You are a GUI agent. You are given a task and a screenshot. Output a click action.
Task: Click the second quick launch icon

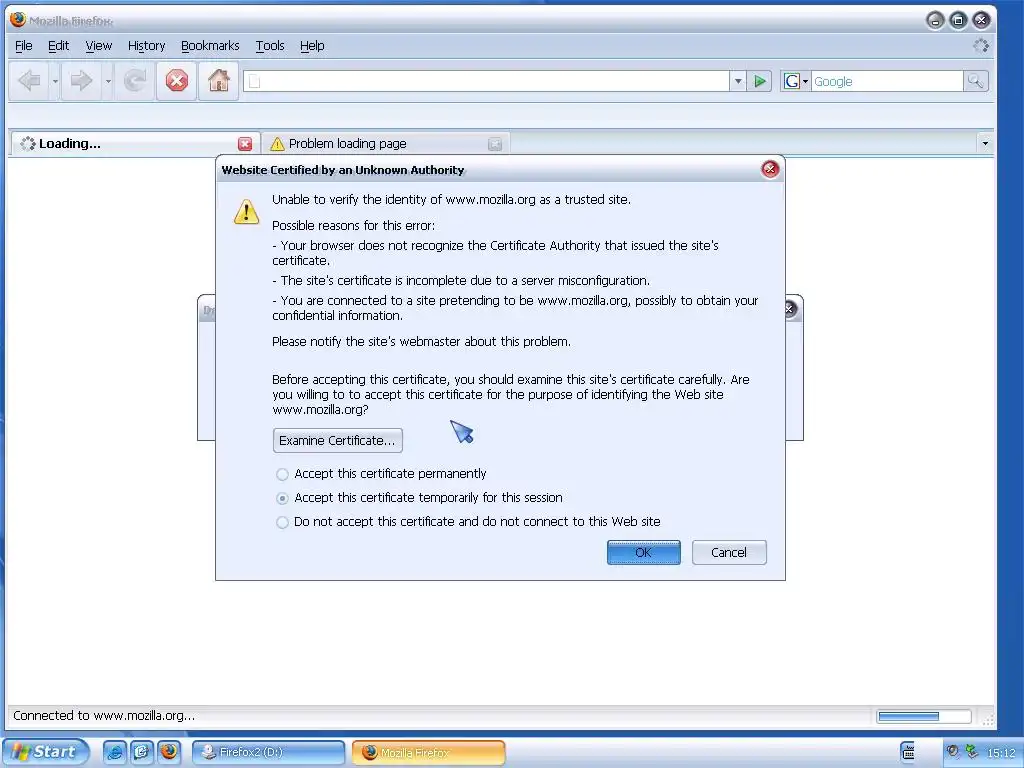tap(141, 752)
